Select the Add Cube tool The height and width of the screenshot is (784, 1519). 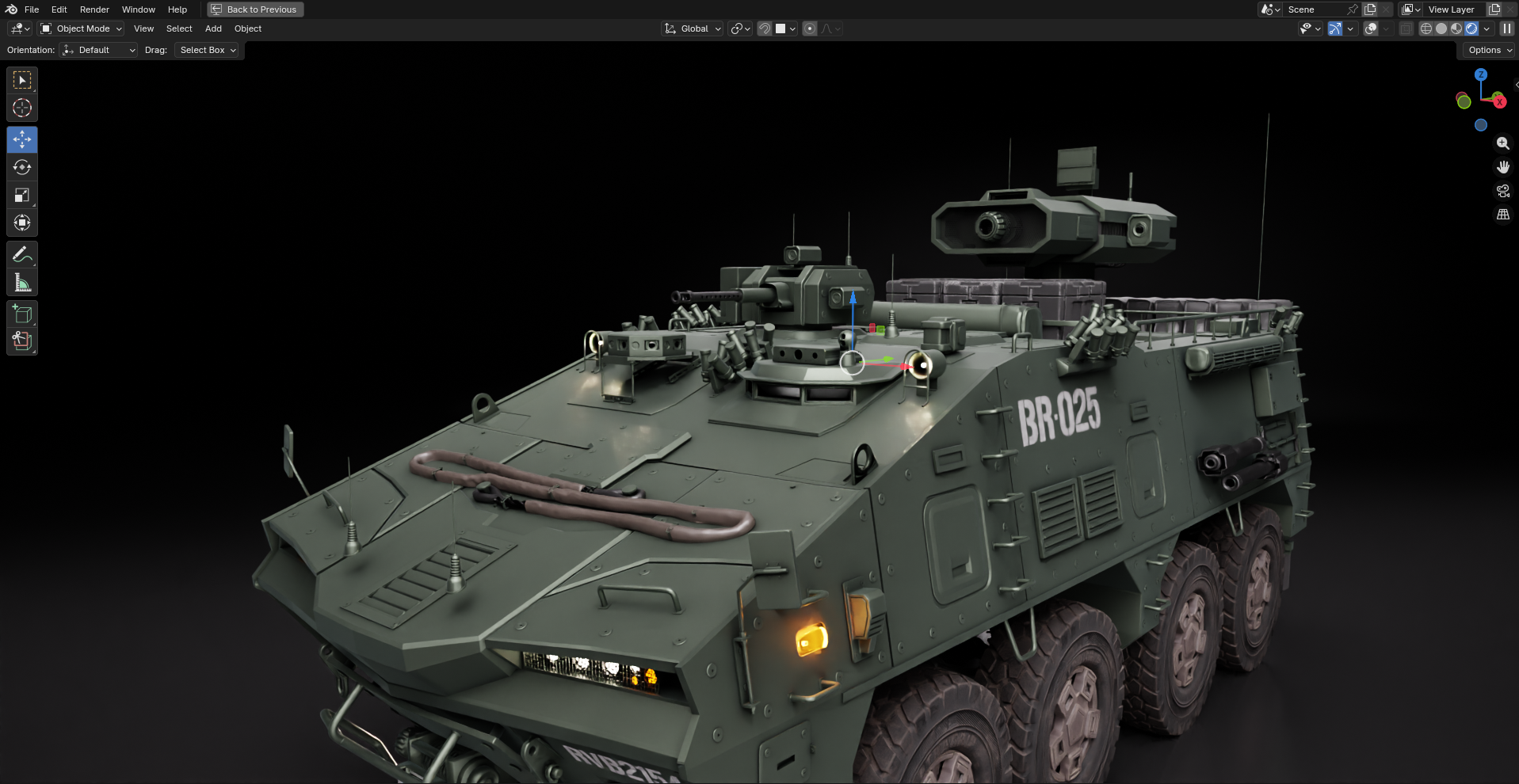22,314
